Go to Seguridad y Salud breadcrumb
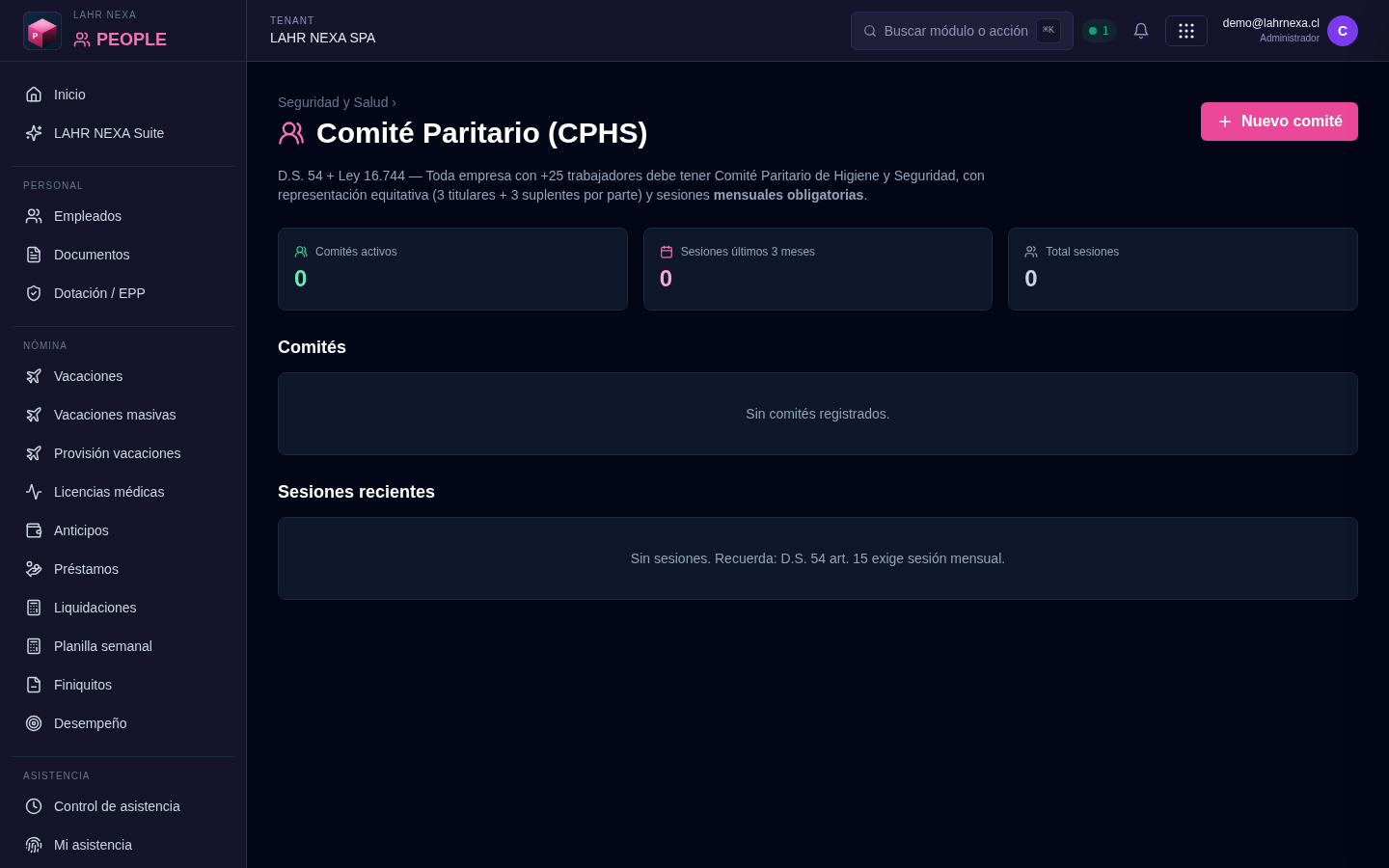1389x868 pixels. pyautogui.click(x=333, y=102)
